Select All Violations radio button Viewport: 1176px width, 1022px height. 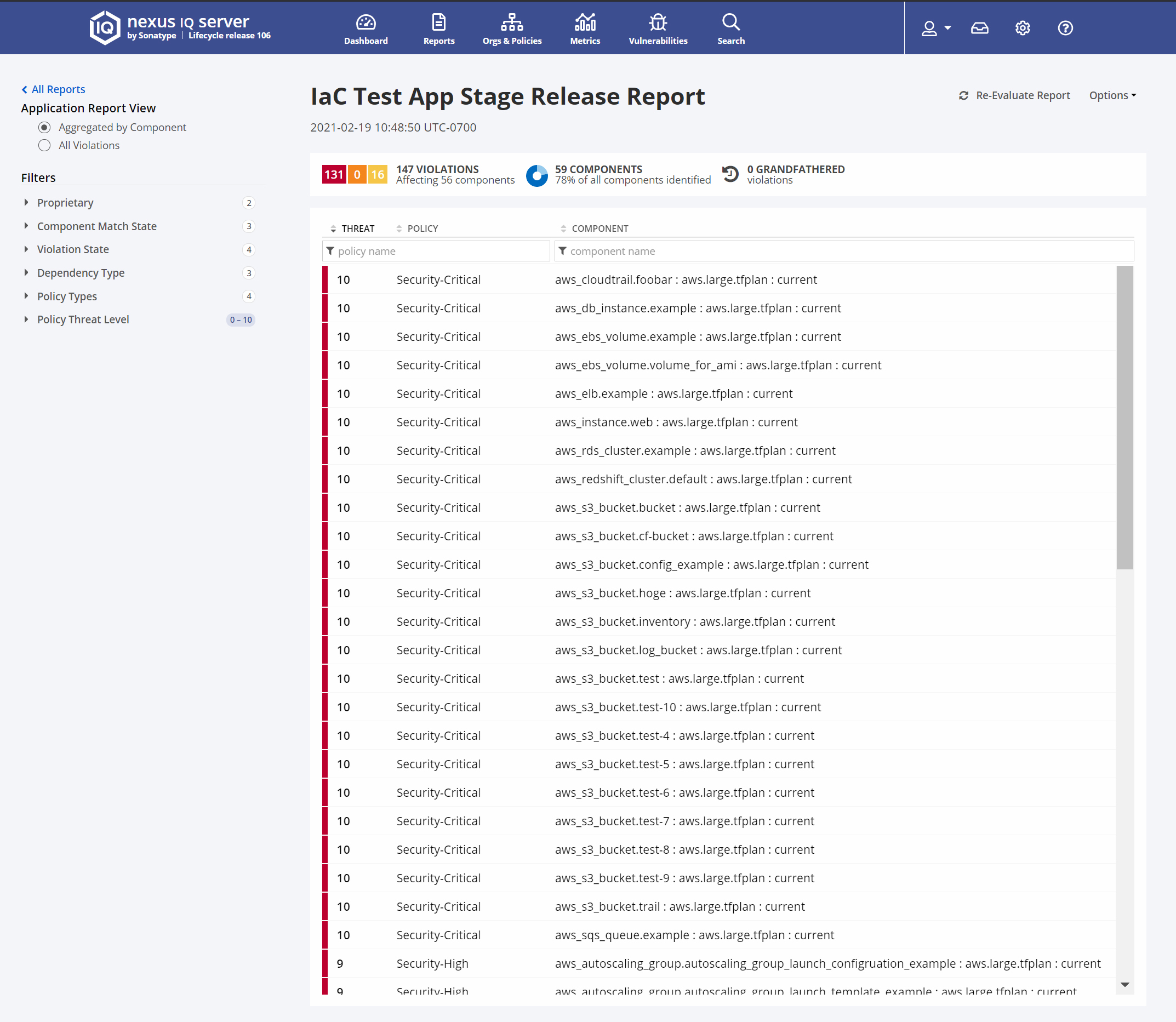click(x=44, y=145)
